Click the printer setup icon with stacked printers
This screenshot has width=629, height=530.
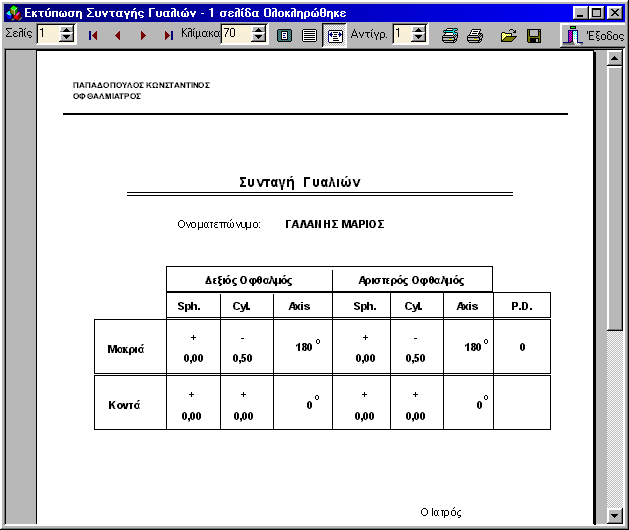click(x=450, y=35)
